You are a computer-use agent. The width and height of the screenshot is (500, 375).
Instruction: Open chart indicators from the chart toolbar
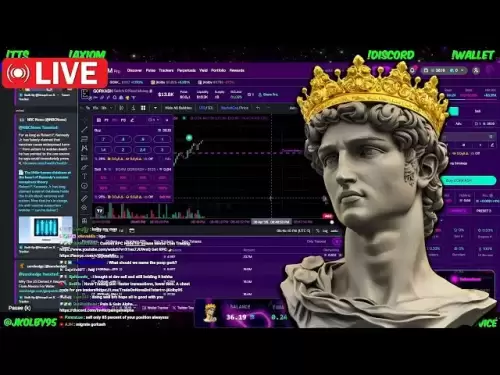tap(133, 108)
